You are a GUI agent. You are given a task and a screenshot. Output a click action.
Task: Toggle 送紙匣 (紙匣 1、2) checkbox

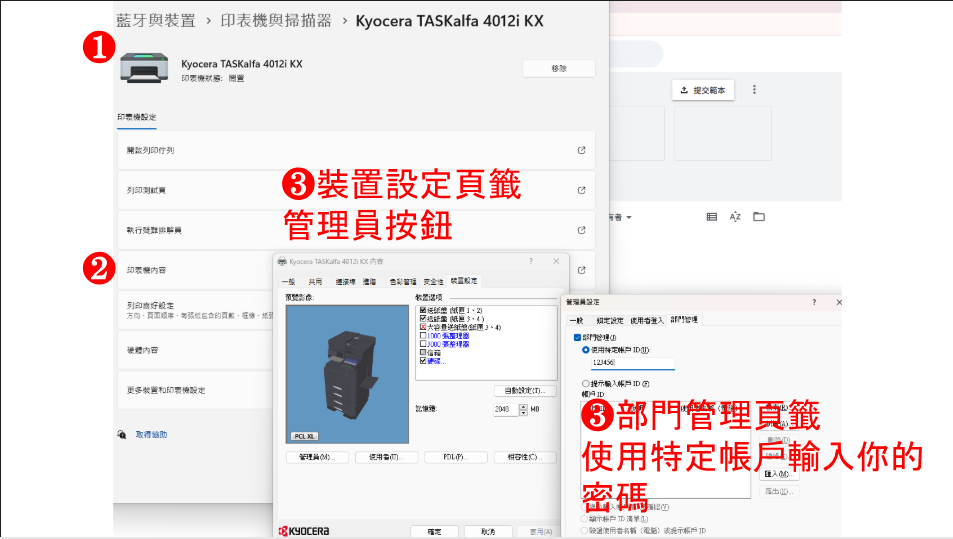click(x=423, y=310)
